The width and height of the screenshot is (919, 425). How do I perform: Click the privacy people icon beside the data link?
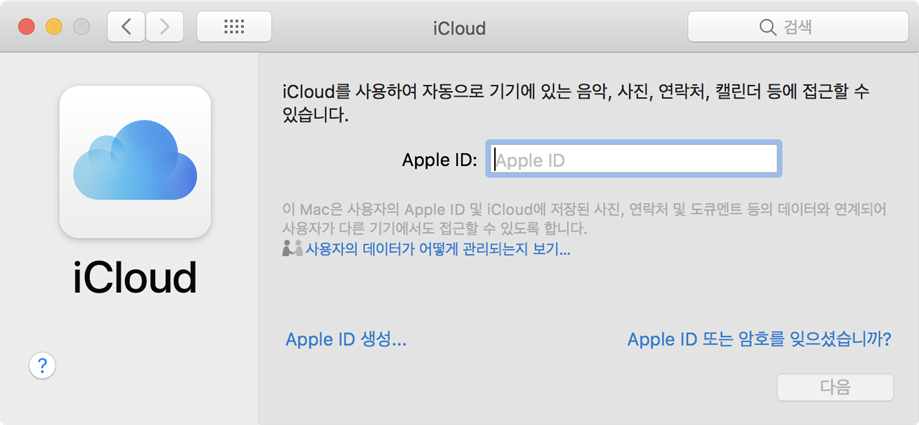pyautogui.click(x=292, y=249)
